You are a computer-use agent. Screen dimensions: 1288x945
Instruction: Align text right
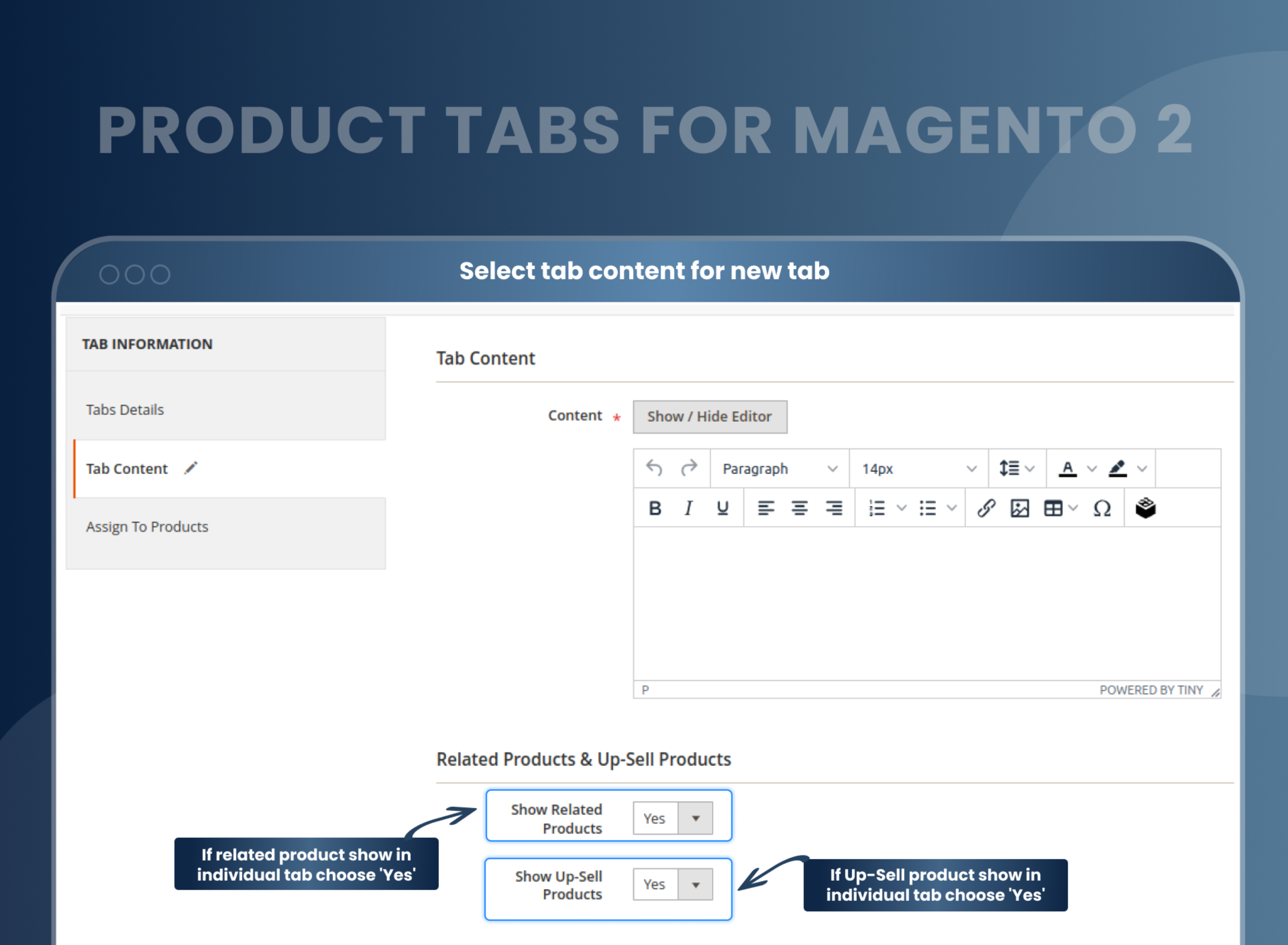834,508
